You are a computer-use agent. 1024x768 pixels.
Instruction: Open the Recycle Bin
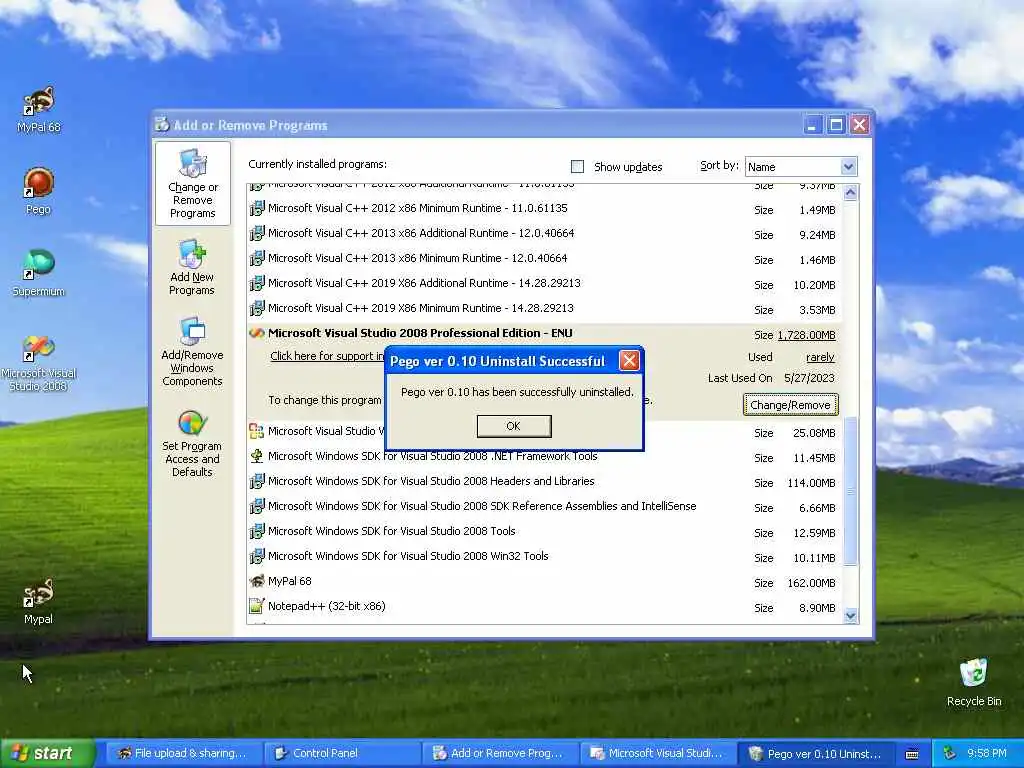click(x=974, y=683)
